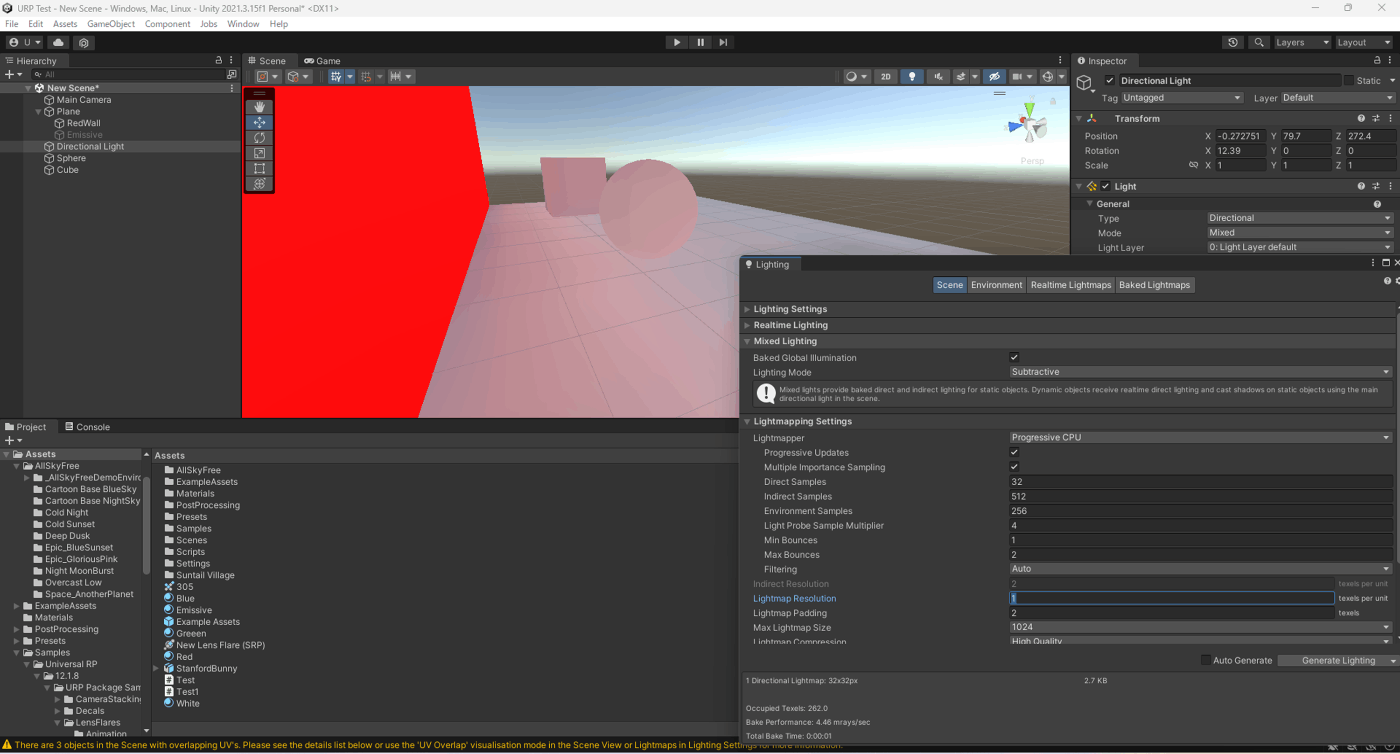Disable the Light component checkbox

(x=1105, y=186)
